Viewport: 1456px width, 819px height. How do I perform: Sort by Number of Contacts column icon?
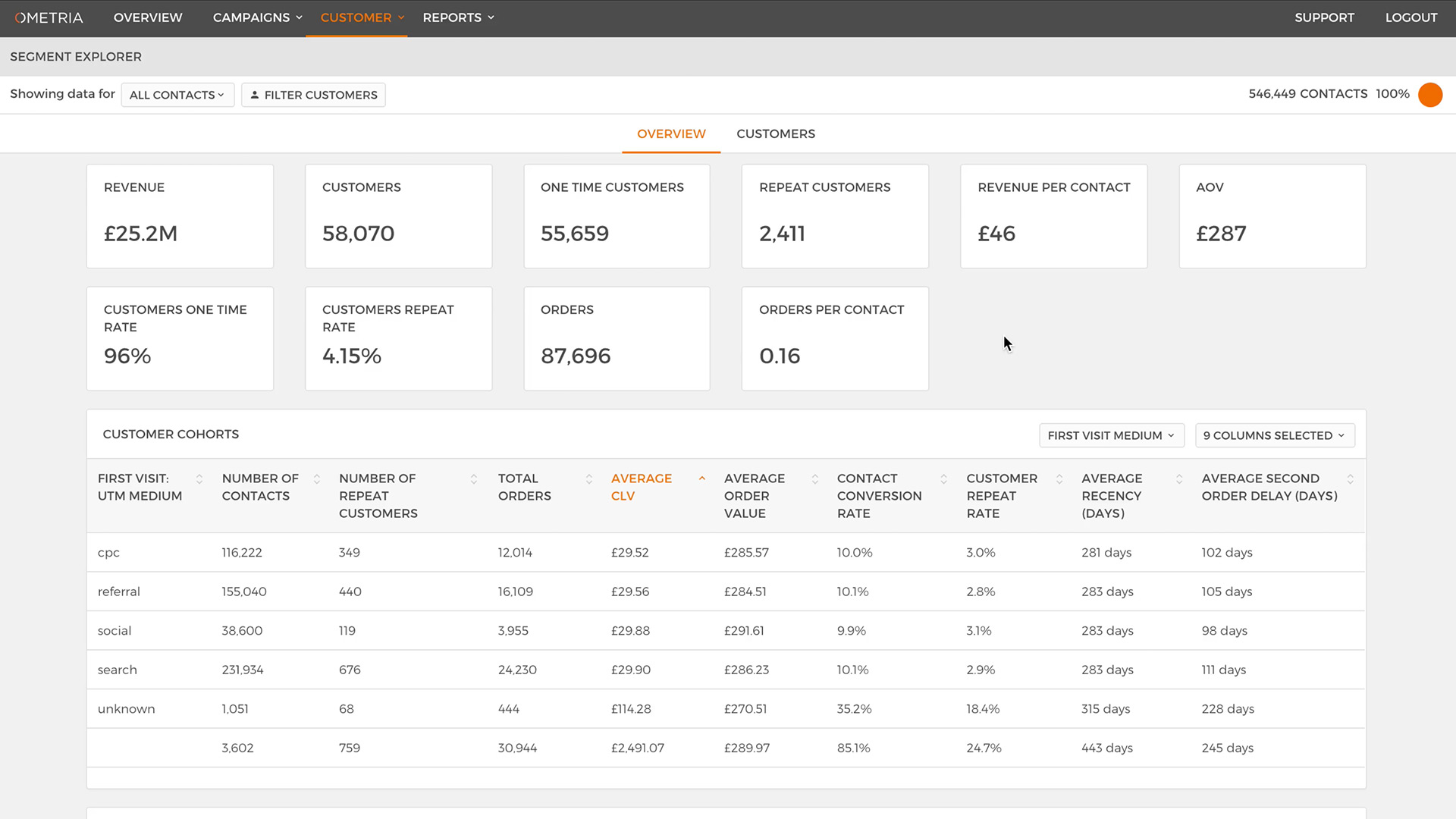pyautogui.click(x=317, y=479)
